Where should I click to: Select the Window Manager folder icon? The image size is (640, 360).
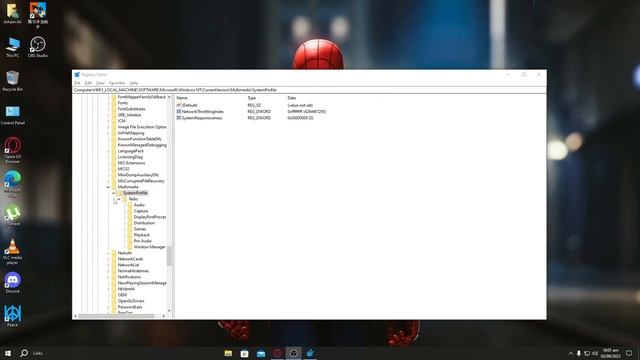click(130, 247)
